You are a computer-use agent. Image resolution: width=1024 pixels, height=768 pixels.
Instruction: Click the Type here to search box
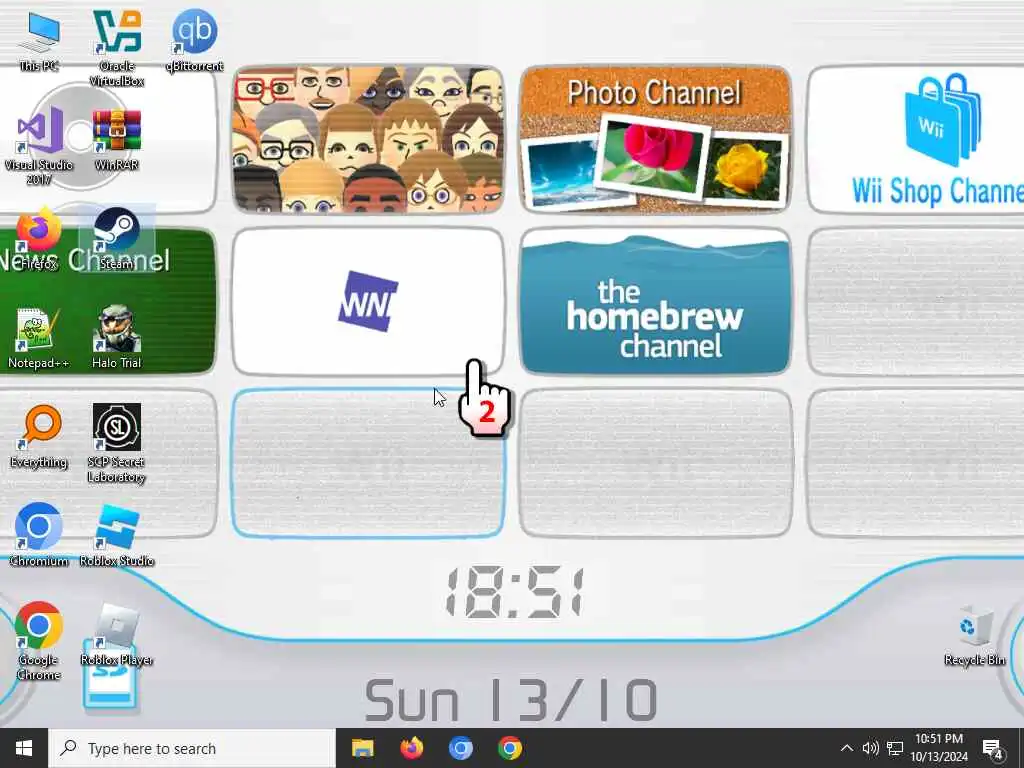[x=192, y=748]
